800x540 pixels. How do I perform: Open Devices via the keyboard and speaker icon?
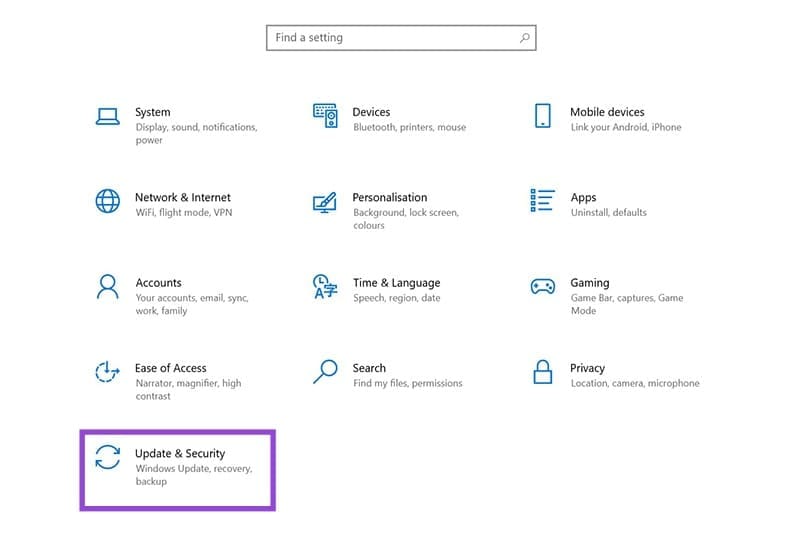click(325, 116)
